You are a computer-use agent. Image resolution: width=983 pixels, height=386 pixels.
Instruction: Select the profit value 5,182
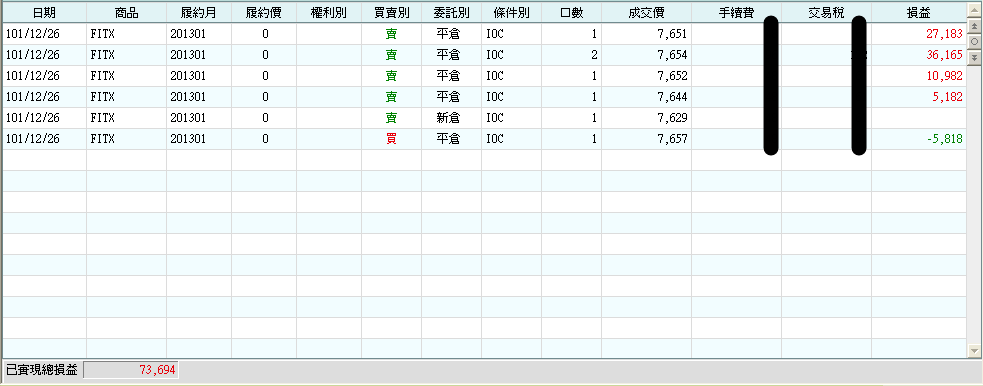(x=947, y=97)
